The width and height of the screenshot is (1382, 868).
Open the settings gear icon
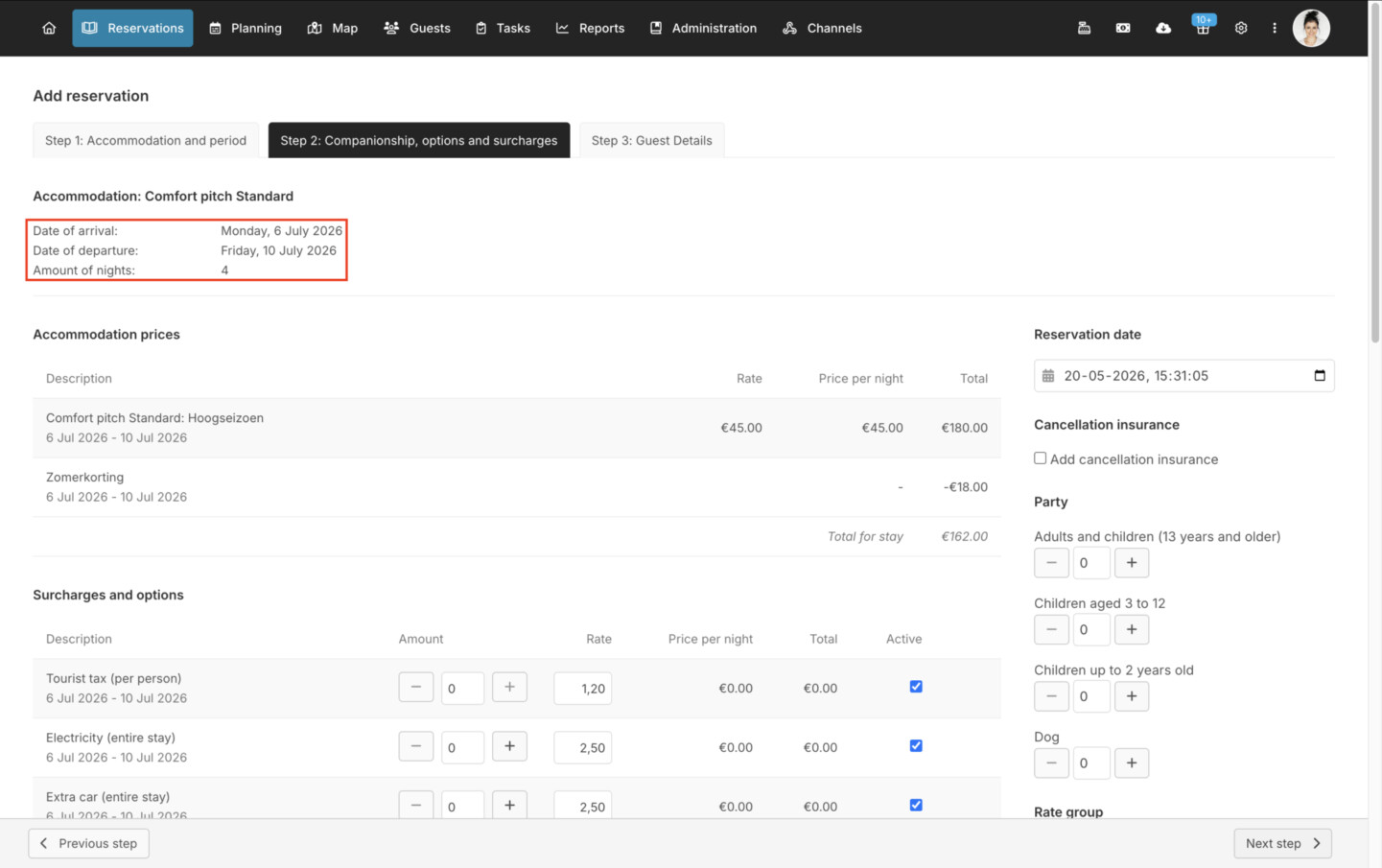1241,28
